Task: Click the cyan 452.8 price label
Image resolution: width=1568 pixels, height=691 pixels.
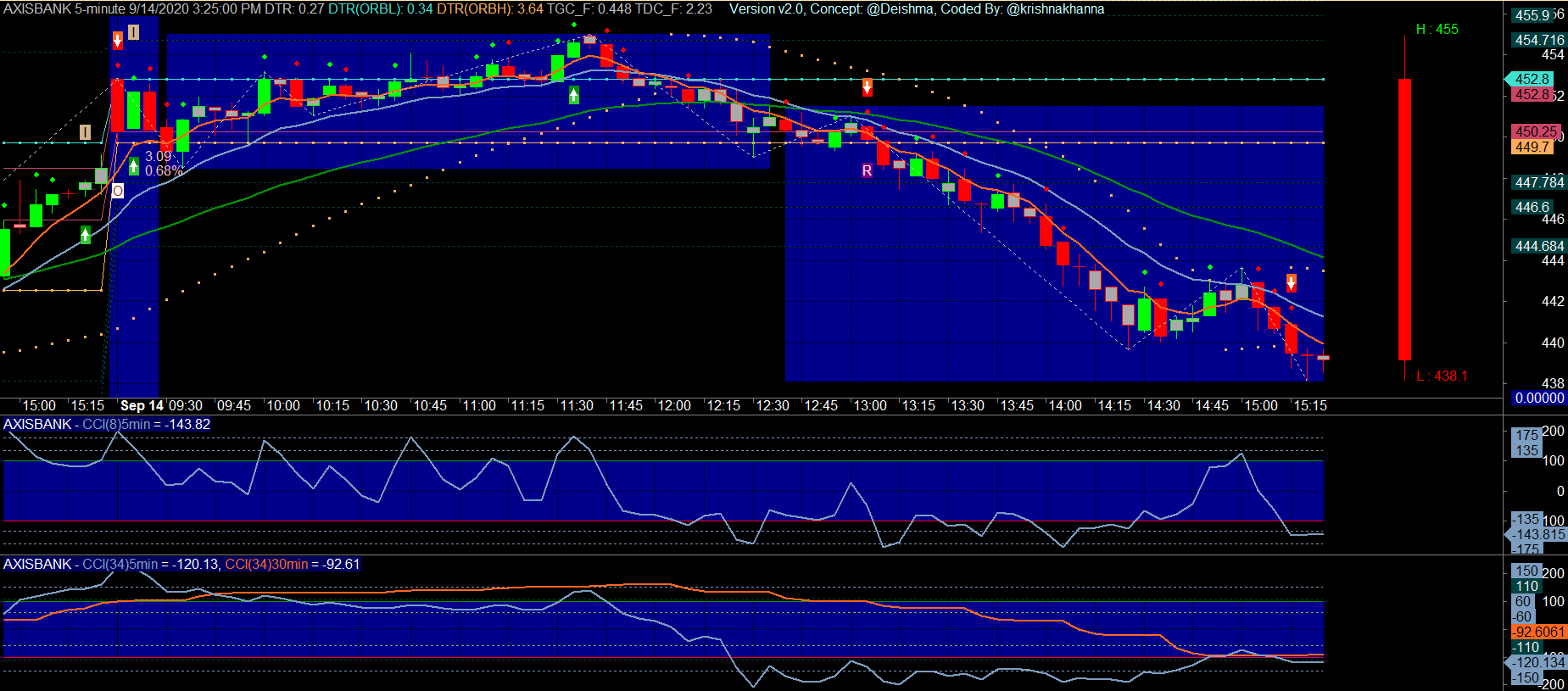Action: [1532, 79]
